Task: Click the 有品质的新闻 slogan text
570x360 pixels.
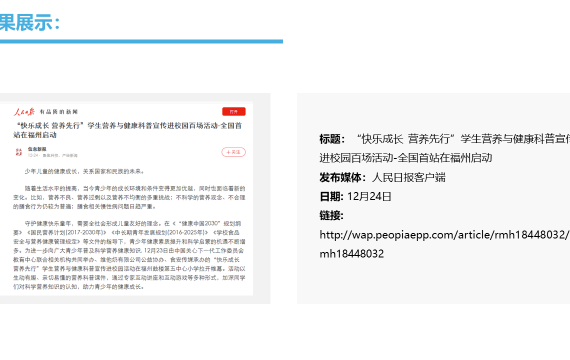Action: click(59, 112)
